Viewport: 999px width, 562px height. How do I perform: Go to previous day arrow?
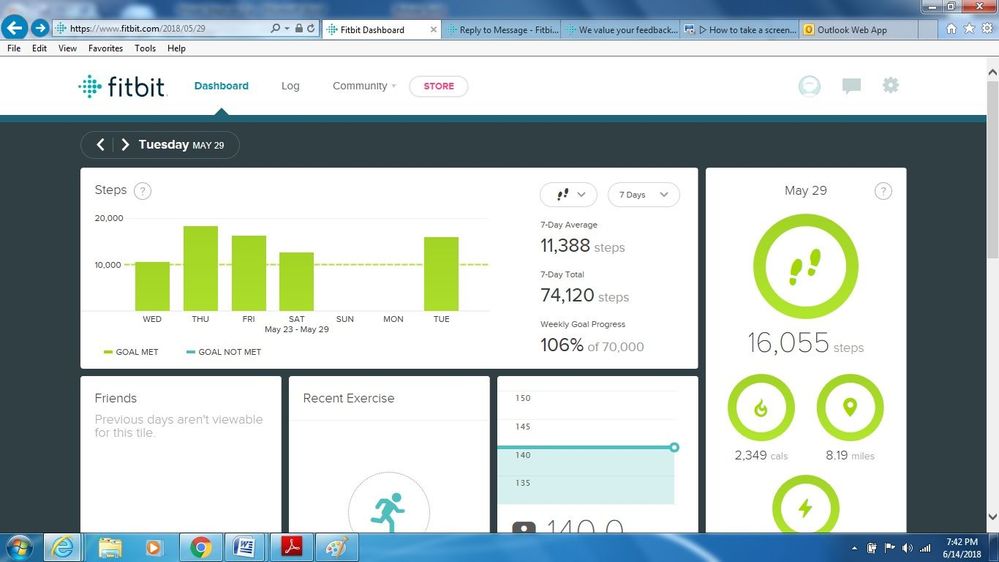[x=100, y=145]
